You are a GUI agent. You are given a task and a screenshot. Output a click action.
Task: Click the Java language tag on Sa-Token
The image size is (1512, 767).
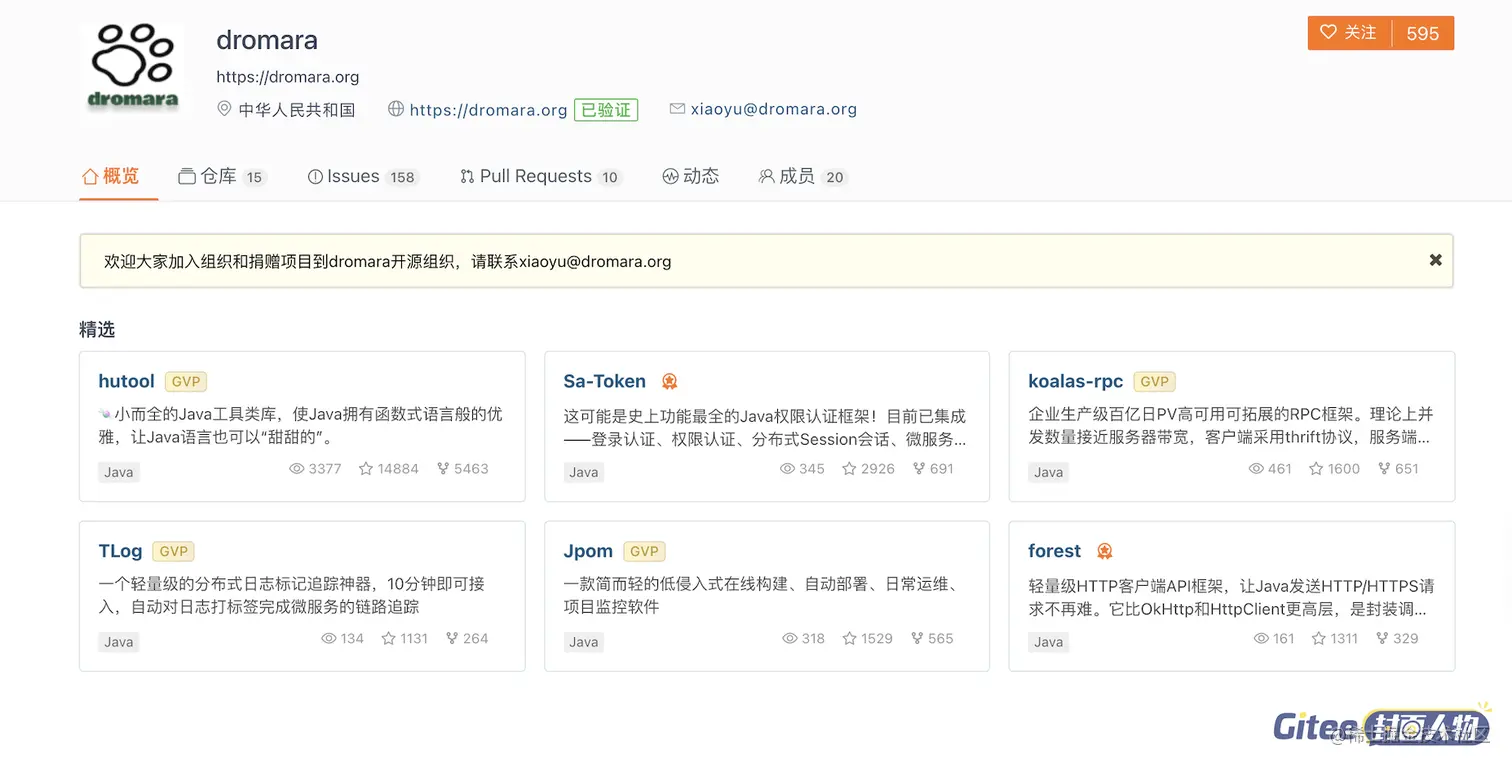(584, 472)
